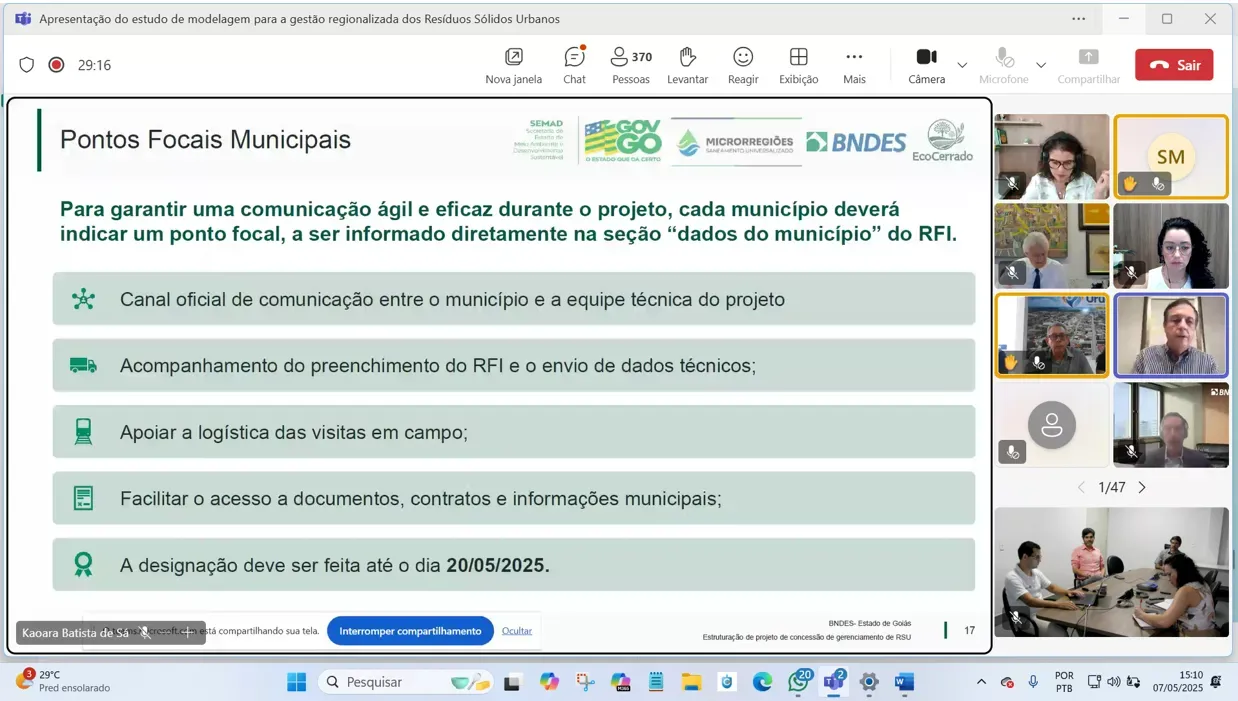Expand camera options dropdown arrow
This screenshot has width=1238, height=701.
(x=962, y=65)
